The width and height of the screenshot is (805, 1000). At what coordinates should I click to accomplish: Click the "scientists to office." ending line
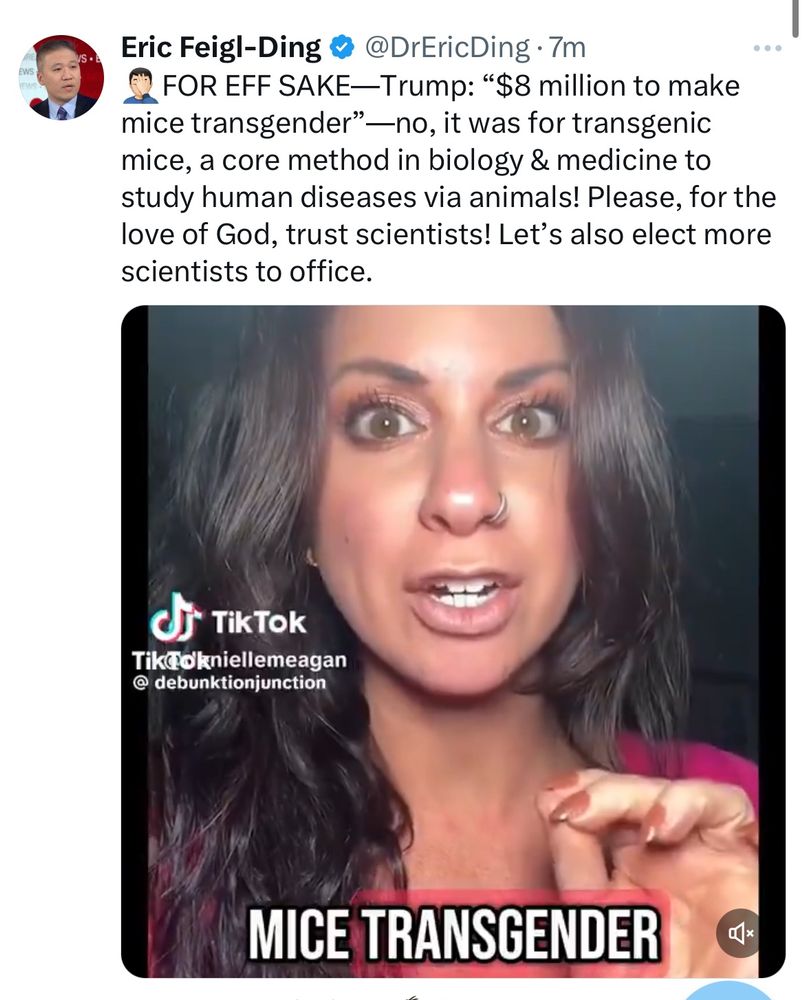[246, 272]
